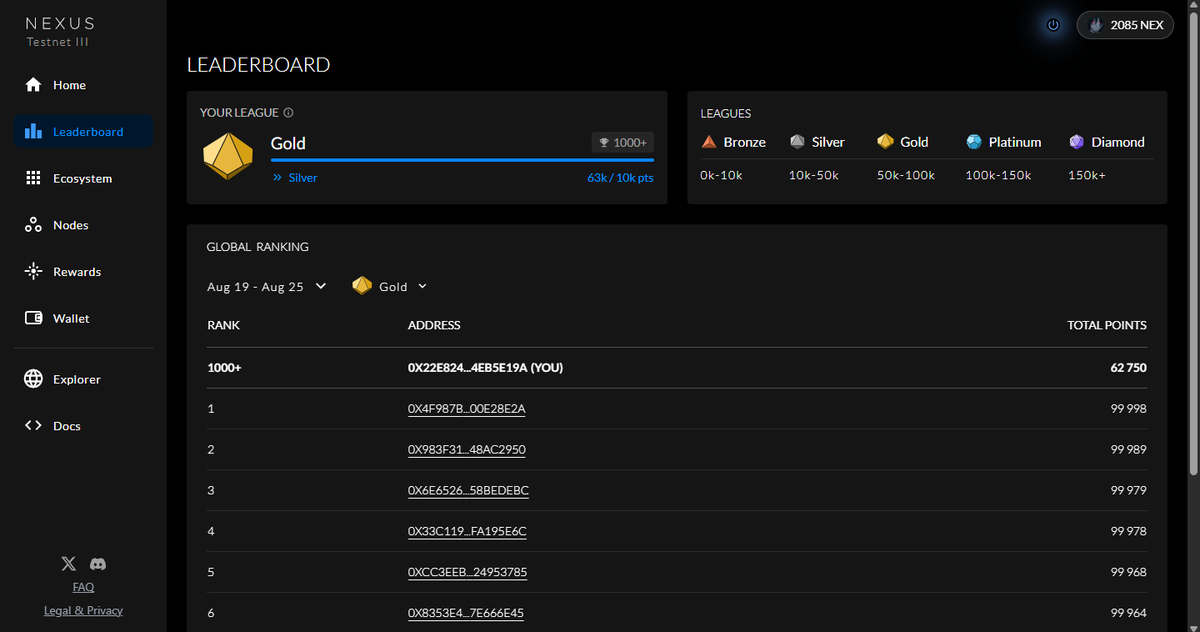Click the blue league progress bar
This screenshot has width=1200, height=632.
pos(462,159)
